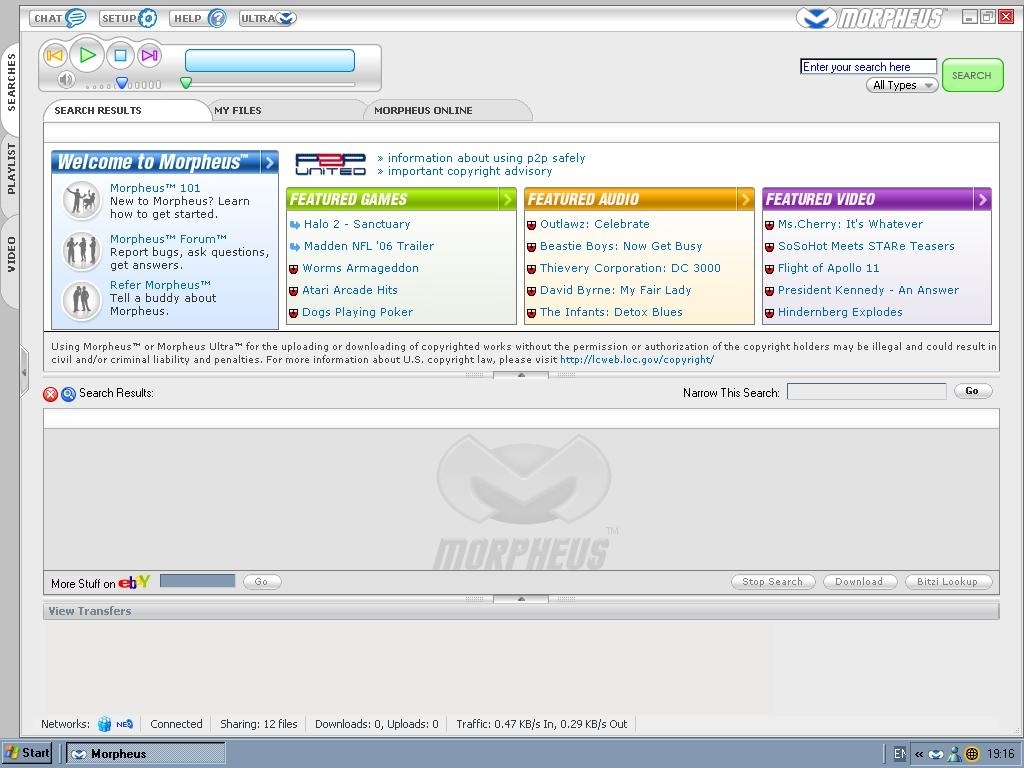
Task: Open Madden NFL '06 Trailer
Action: [368, 246]
